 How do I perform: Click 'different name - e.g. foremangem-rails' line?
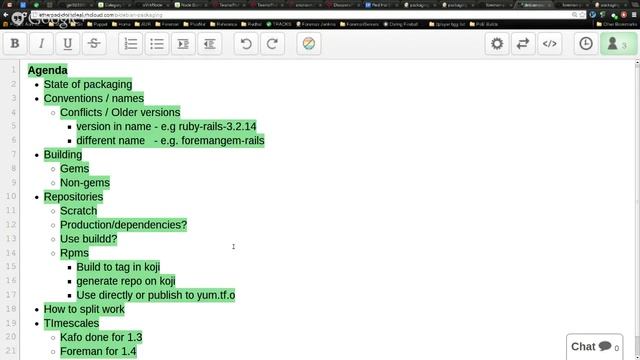pyautogui.click(x=170, y=140)
